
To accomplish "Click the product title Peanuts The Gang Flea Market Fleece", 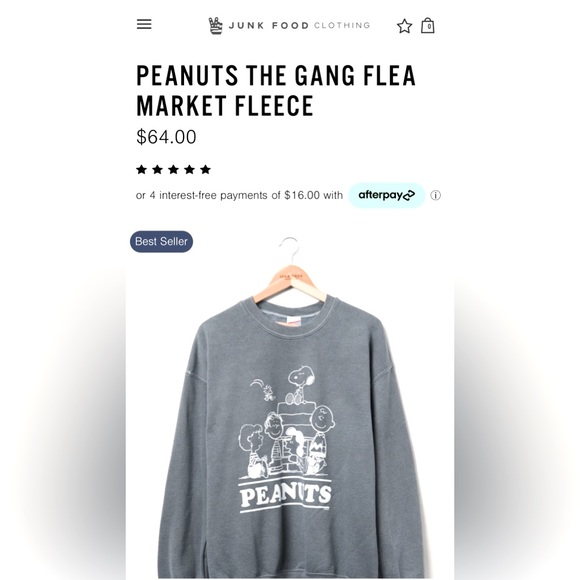I will (x=276, y=91).
